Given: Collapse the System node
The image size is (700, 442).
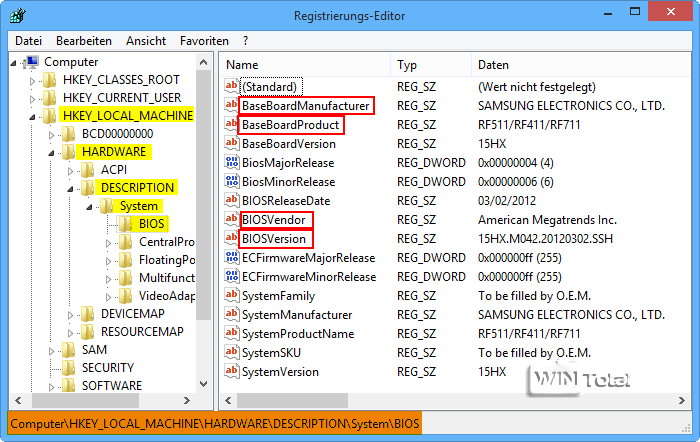Looking at the screenshot, I should click(89, 207).
